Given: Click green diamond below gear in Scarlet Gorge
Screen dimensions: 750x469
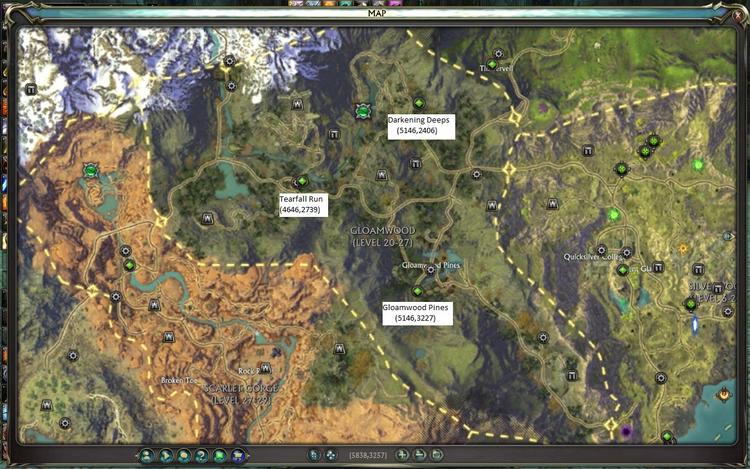Looking at the screenshot, I should point(129,265).
